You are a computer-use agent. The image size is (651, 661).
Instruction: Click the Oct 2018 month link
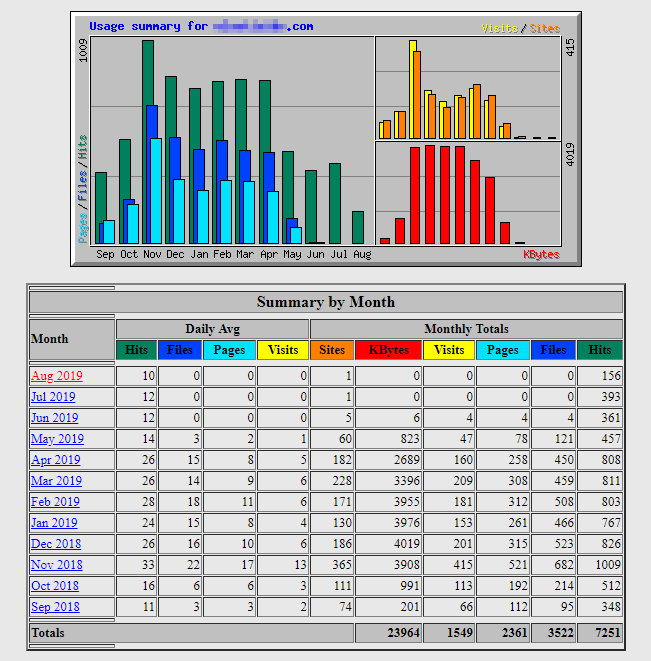pyautogui.click(x=55, y=586)
